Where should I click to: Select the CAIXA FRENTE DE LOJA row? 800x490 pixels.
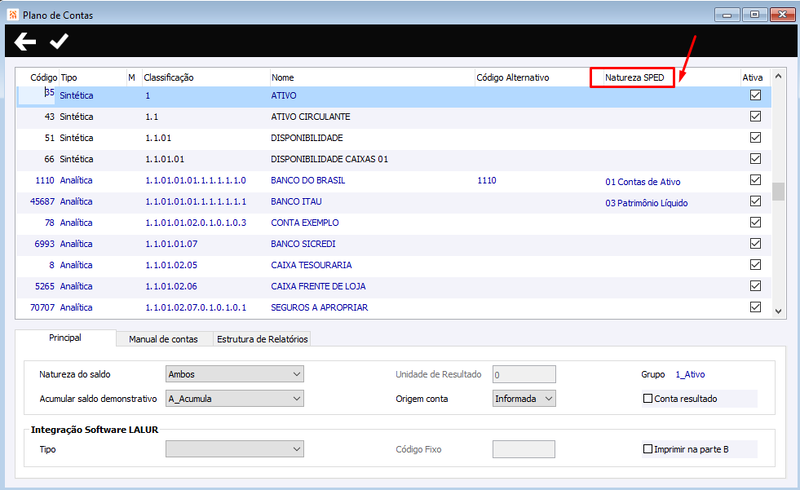click(x=394, y=286)
